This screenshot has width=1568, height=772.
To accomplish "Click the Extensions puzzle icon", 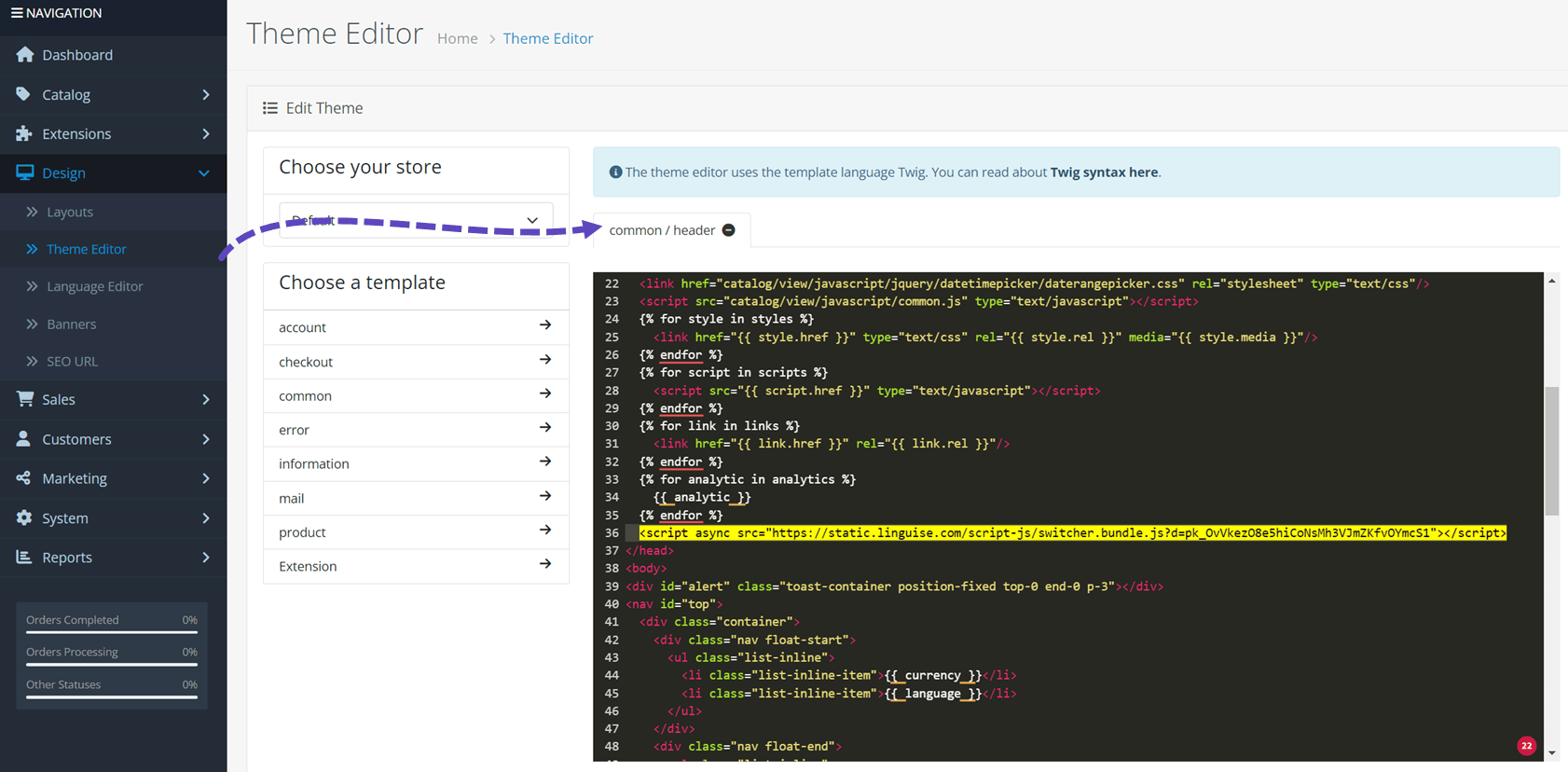I will tap(23, 133).
